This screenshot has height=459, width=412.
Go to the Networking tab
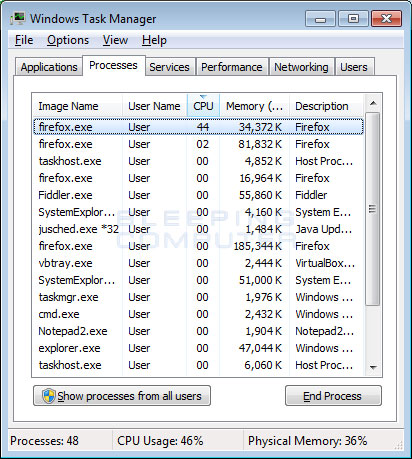[x=301, y=67]
